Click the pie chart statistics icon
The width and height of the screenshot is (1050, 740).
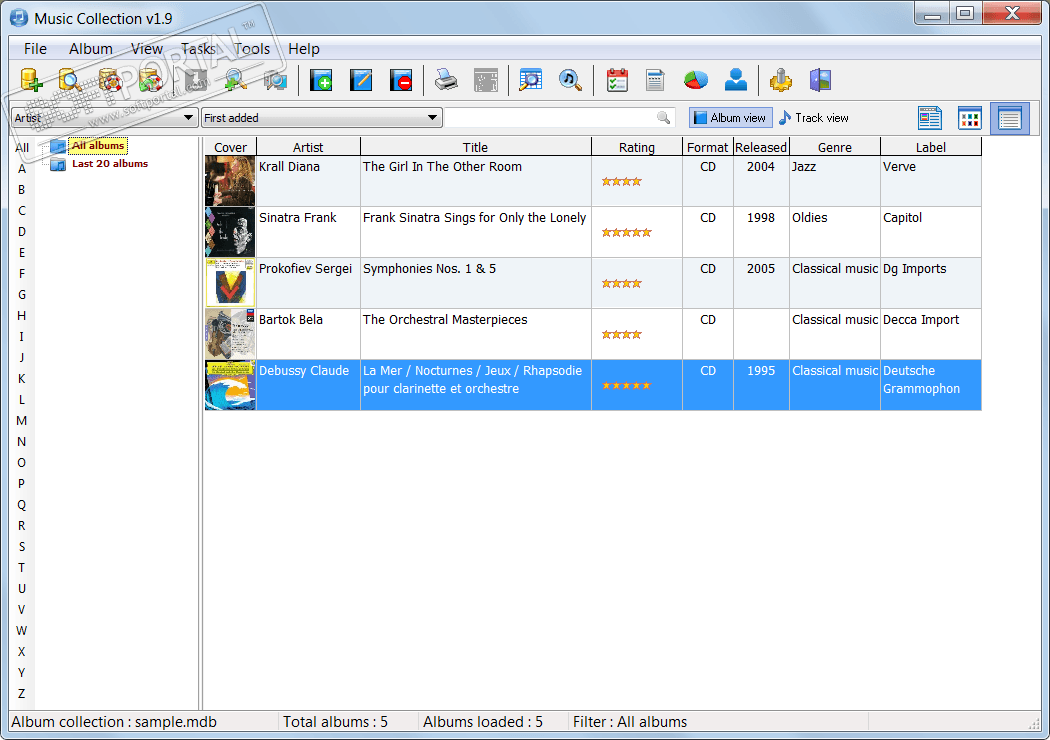(696, 80)
